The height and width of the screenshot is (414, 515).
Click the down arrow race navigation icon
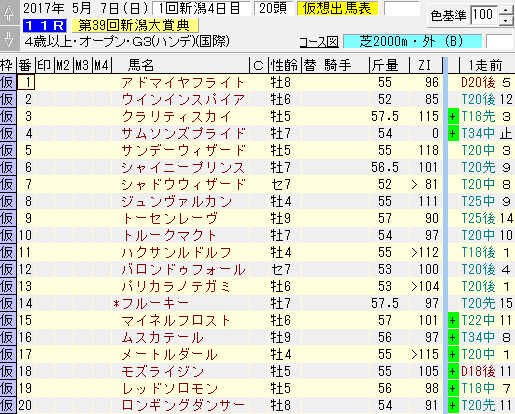tap(8, 39)
